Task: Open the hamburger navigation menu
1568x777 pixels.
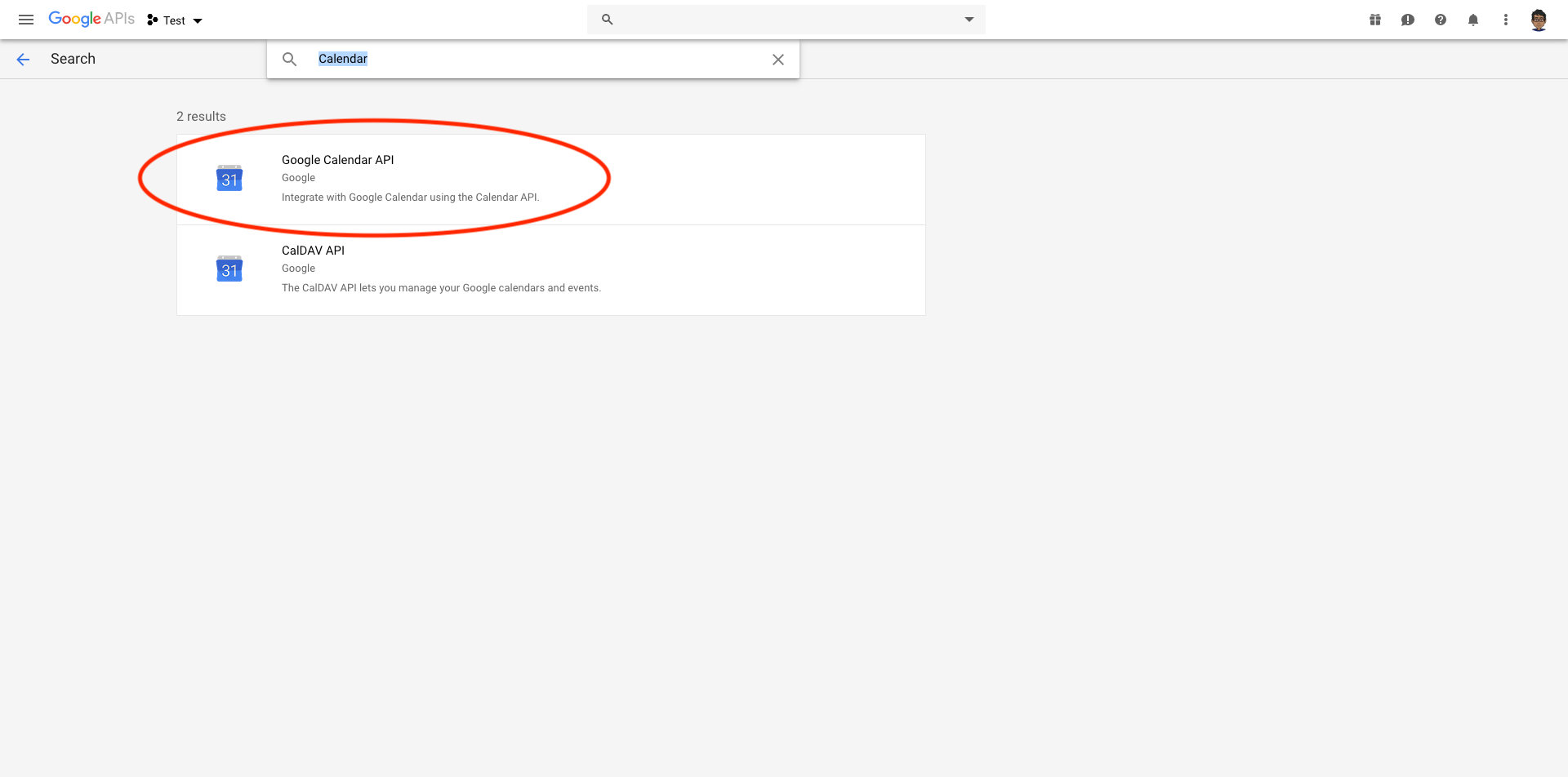Action: (x=26, y=20)
